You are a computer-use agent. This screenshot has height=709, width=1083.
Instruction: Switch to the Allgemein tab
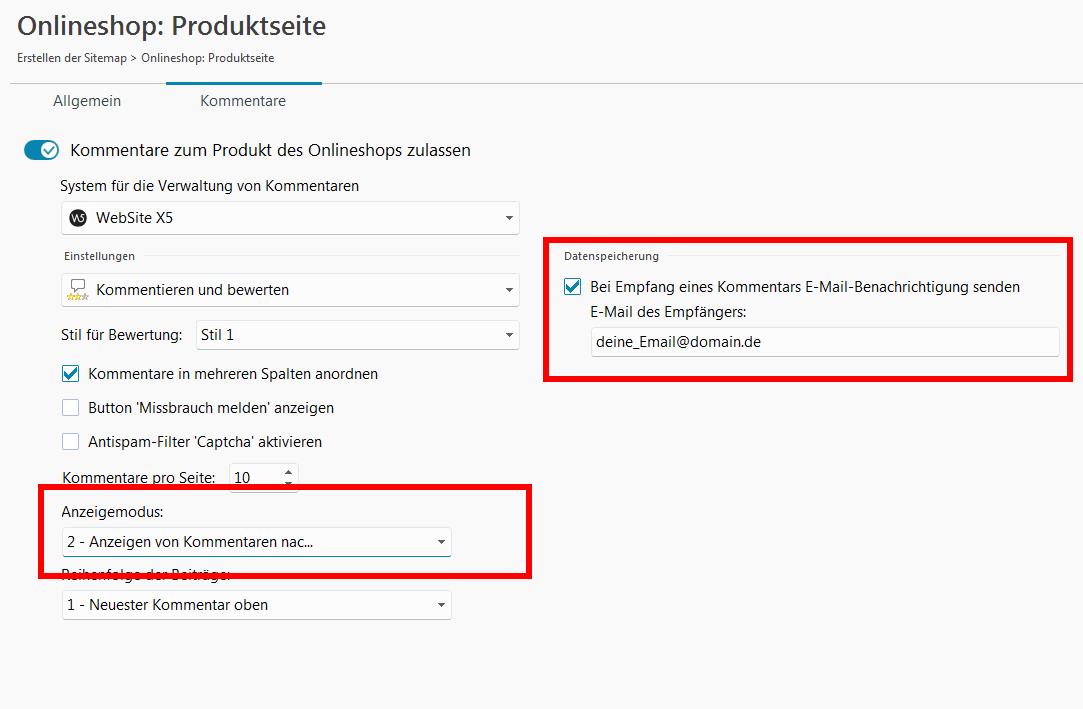87,101
